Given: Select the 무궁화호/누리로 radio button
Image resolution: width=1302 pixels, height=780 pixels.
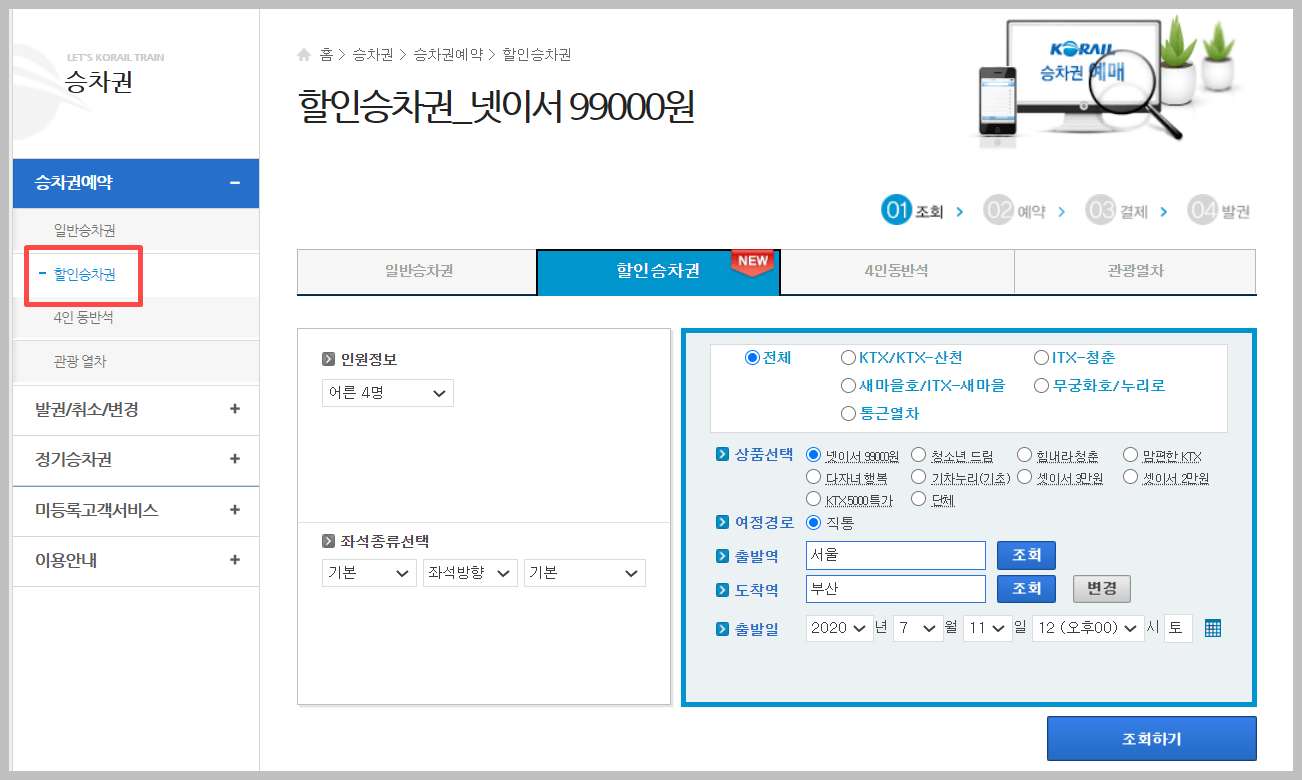Looking at the screenshot, I should (1041, 385).
